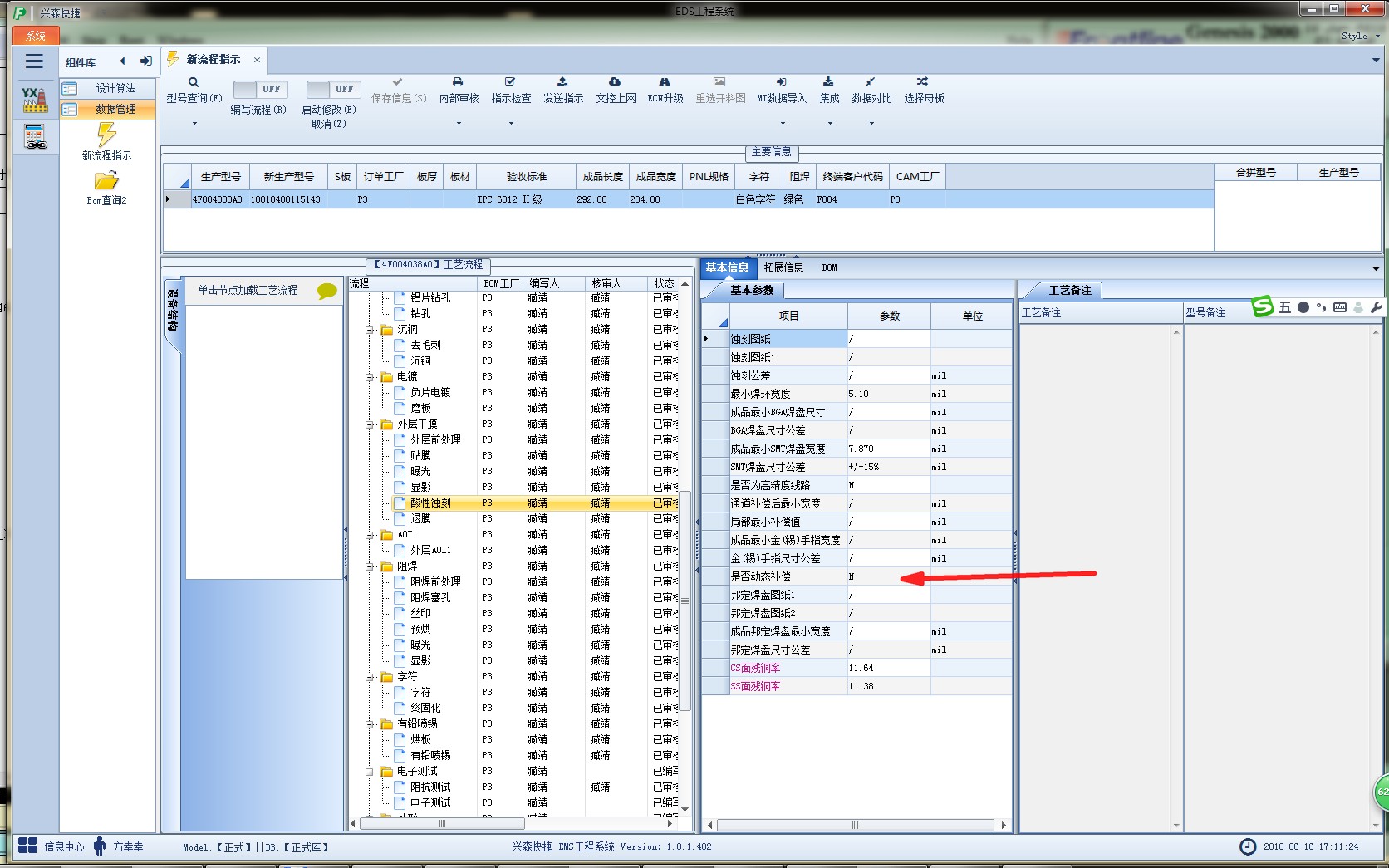Screen dimensions: 1389x868
Task: Switch to the BOM tab
Action: pyautogui.click(x=829, y=267)
